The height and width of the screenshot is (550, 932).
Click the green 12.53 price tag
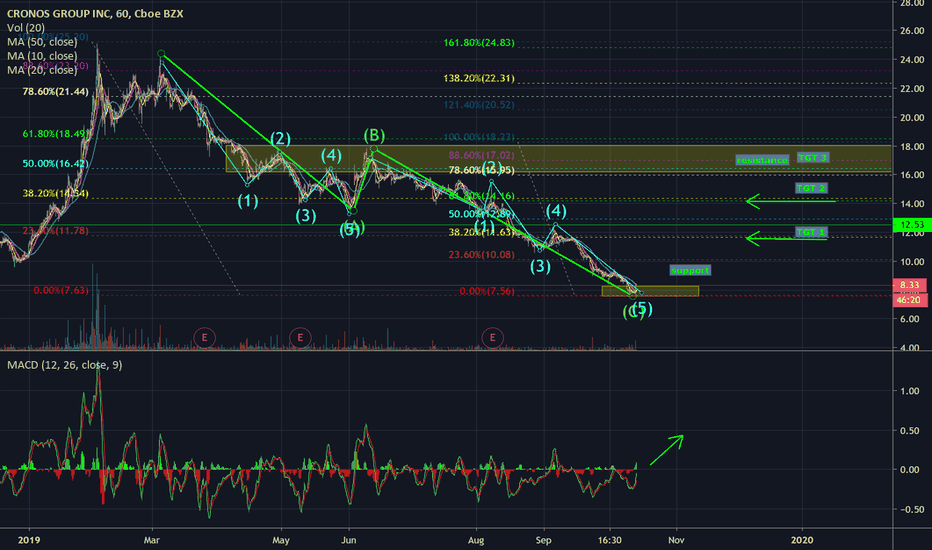912,225
